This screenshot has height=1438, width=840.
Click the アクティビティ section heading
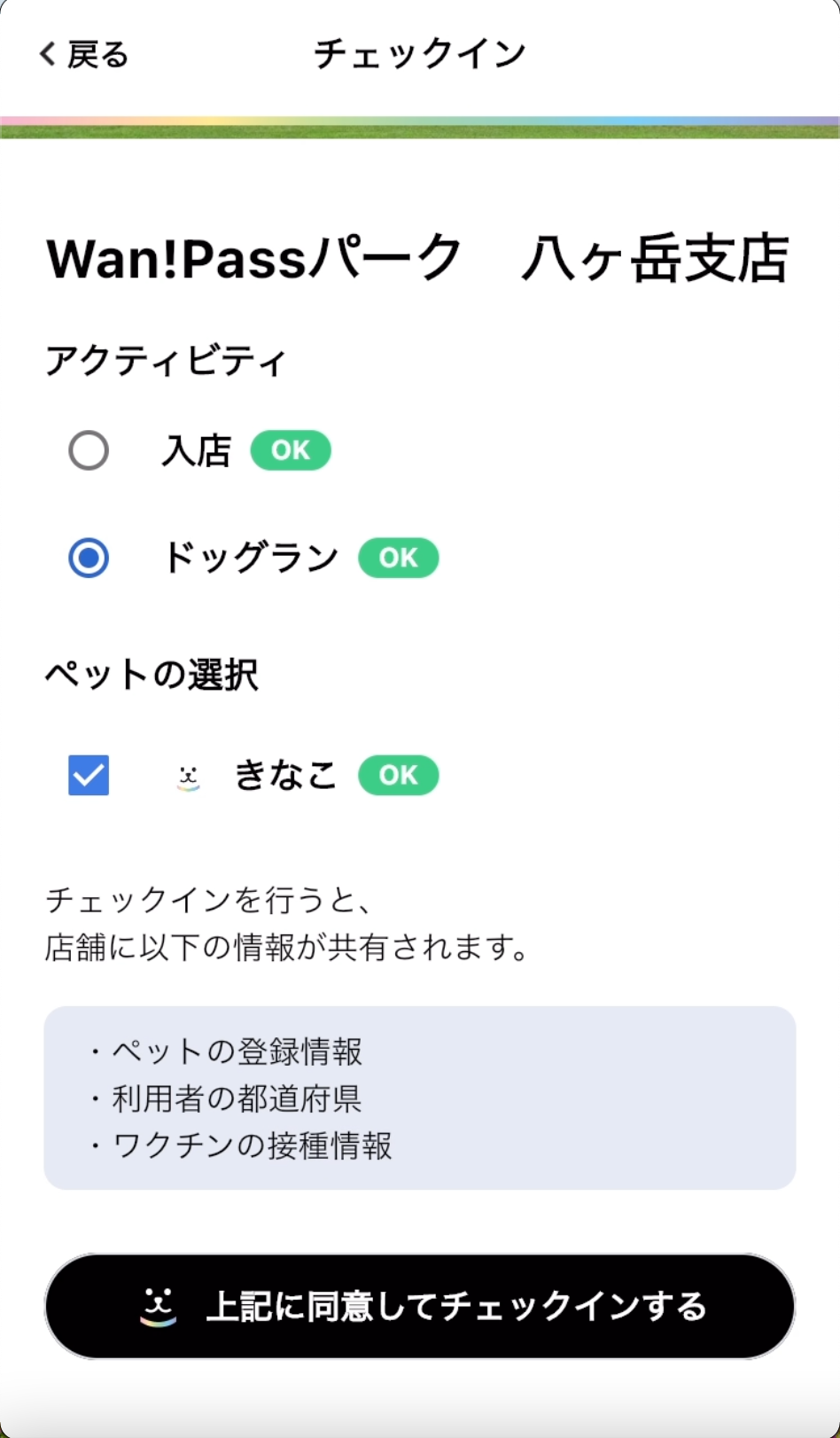tap(166, 361)
